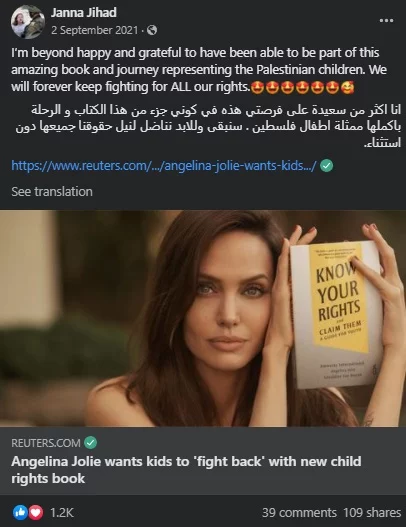
Task: Open the Janna Jihad profile name link
Action: pyautogui.click(x=84, y=12)
